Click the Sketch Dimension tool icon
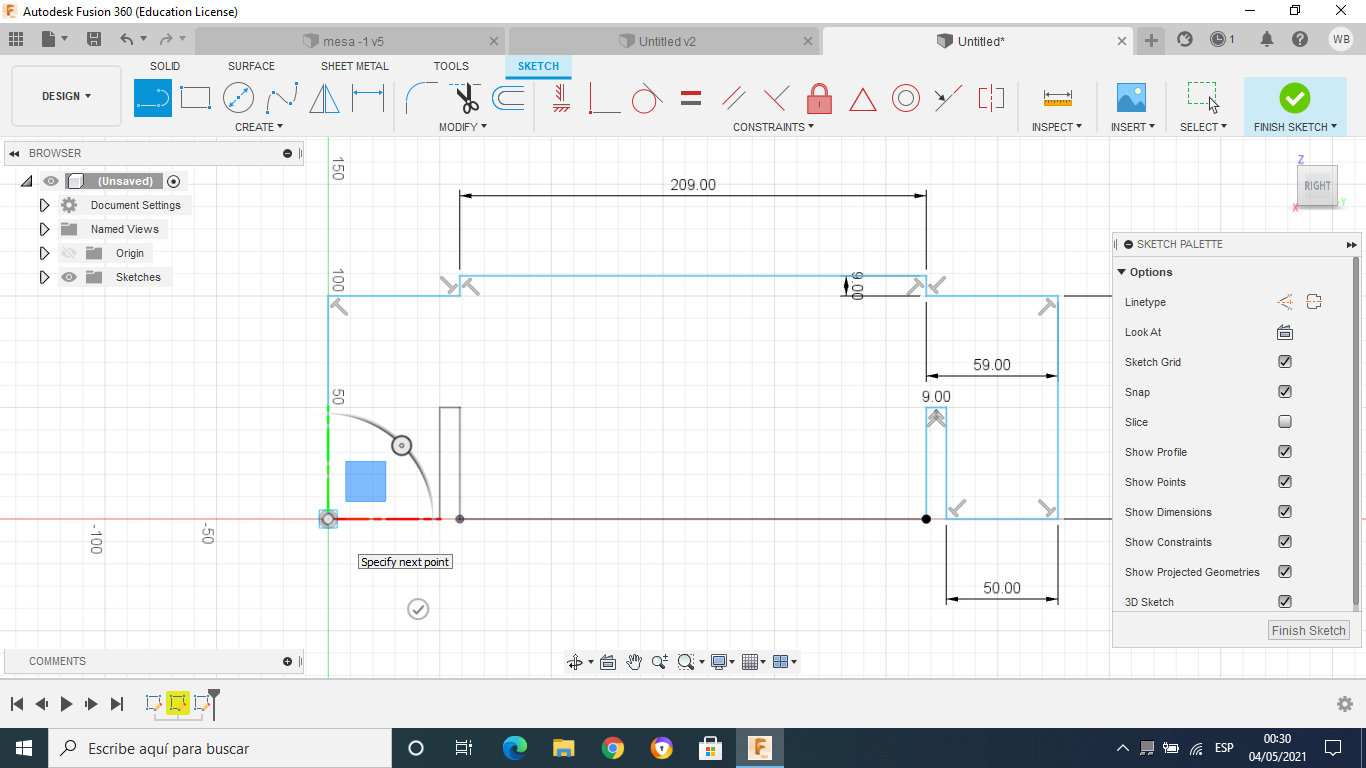Image resolution: width=1366 pixels, height=768 pixels. pos(368,98)
